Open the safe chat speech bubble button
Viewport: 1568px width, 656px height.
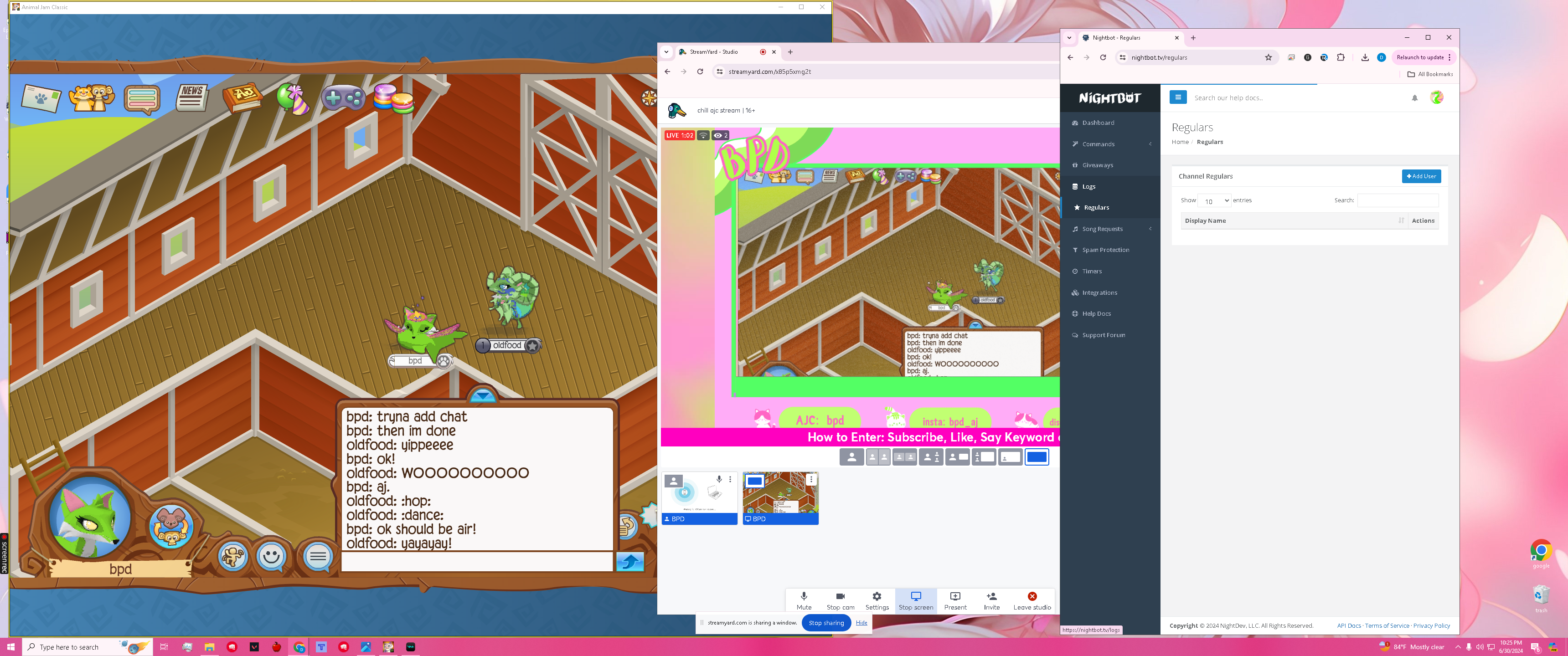[x=317, y=556]
